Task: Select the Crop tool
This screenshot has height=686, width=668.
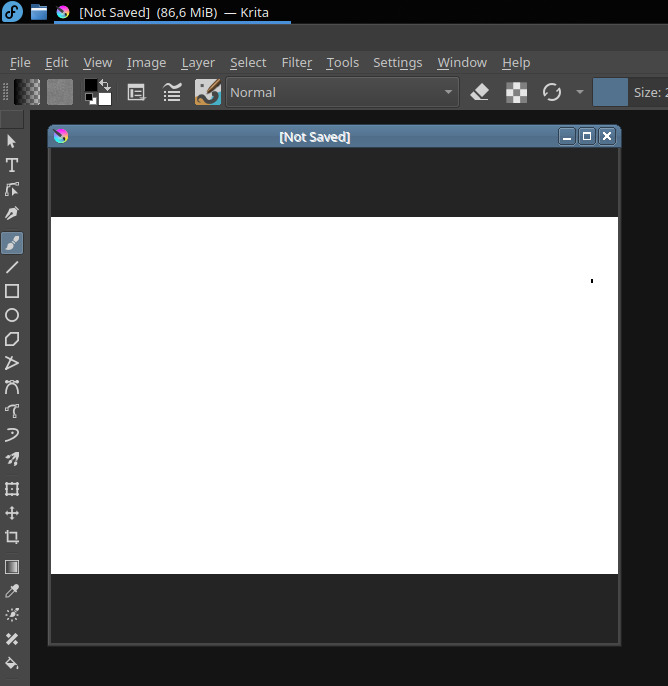Action: point(12,537)
